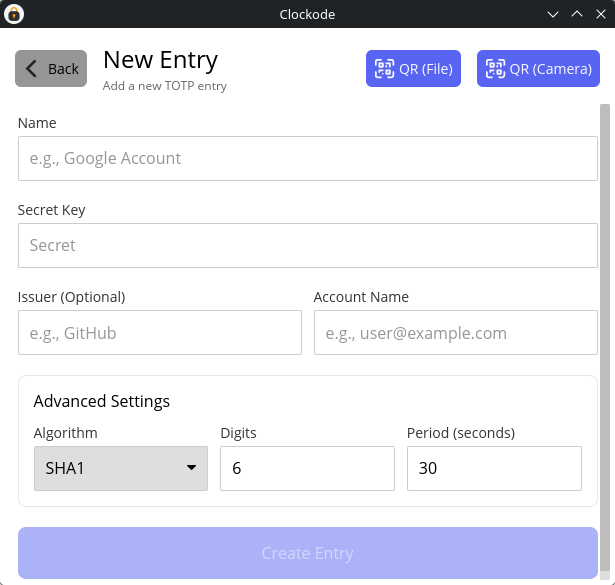Focus the Account Name field

click(x=456, y=332)
